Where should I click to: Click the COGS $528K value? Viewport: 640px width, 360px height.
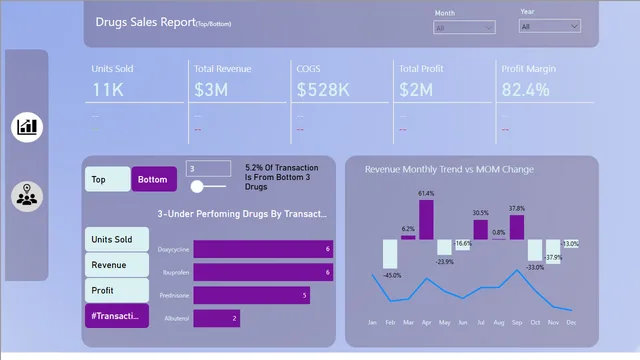point(323,90)
